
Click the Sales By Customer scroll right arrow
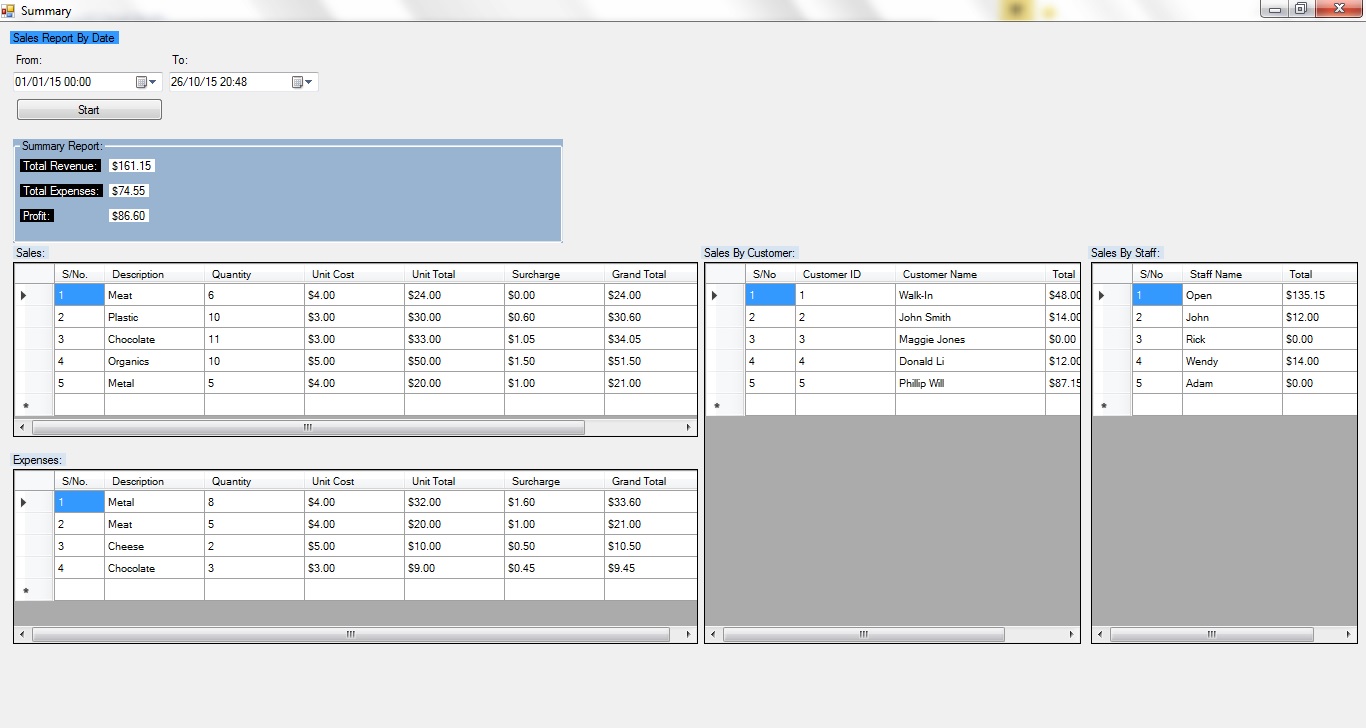coord(1072,634)
